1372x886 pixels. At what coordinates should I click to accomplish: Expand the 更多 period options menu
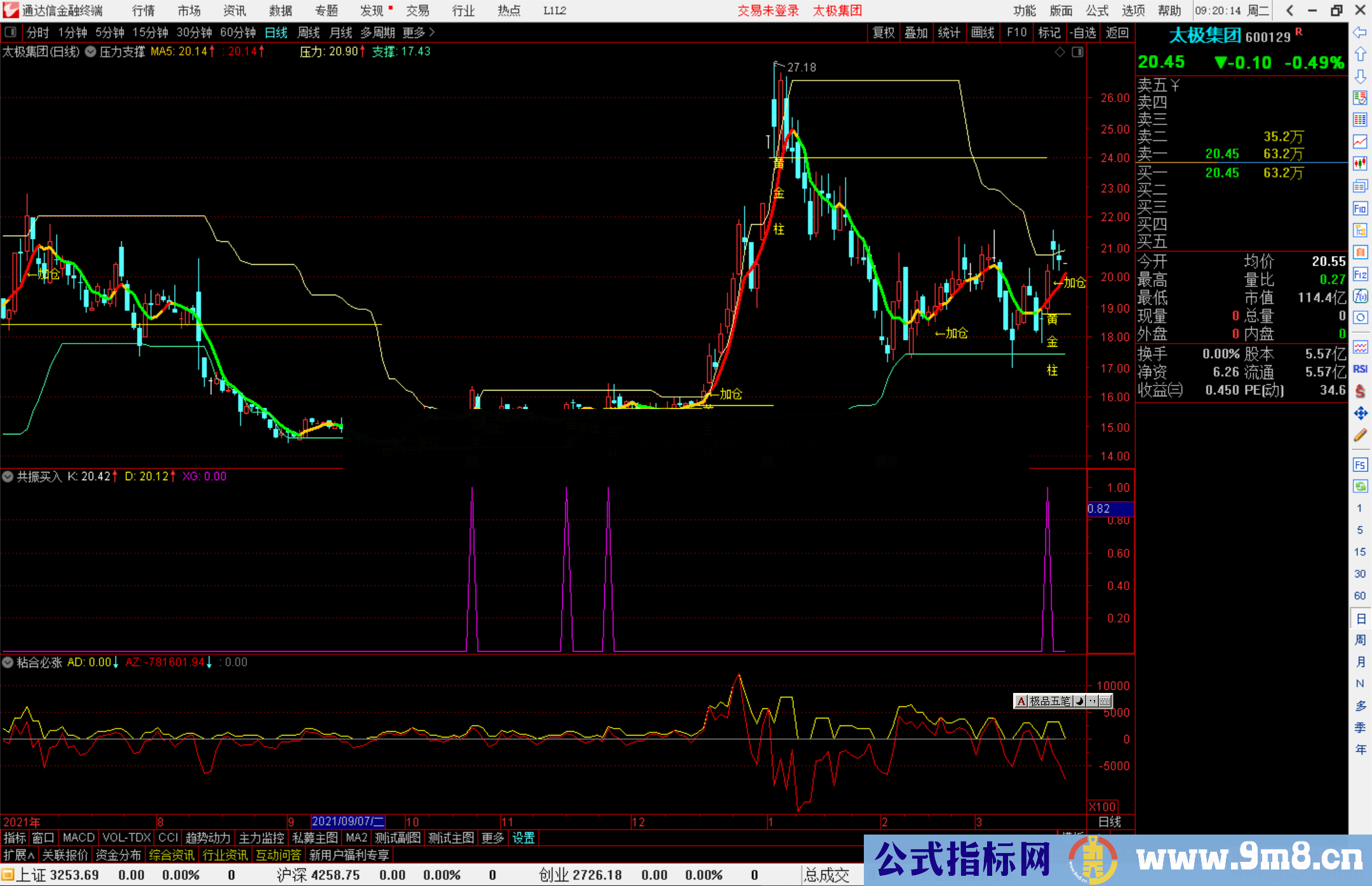pyautogui.click(x=416, y=32)
